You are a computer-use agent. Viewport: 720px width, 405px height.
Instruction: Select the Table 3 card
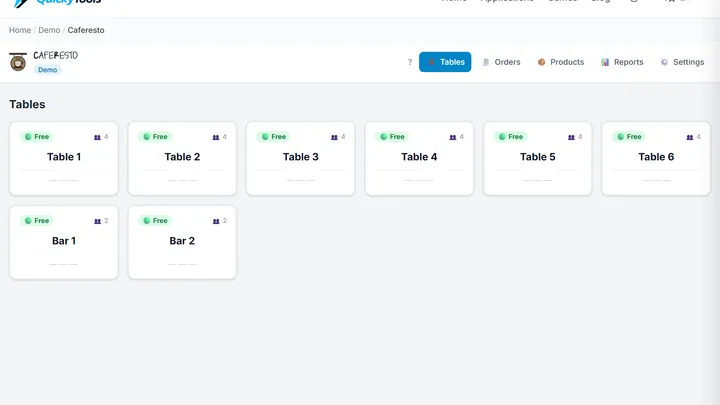coord(301,158)
